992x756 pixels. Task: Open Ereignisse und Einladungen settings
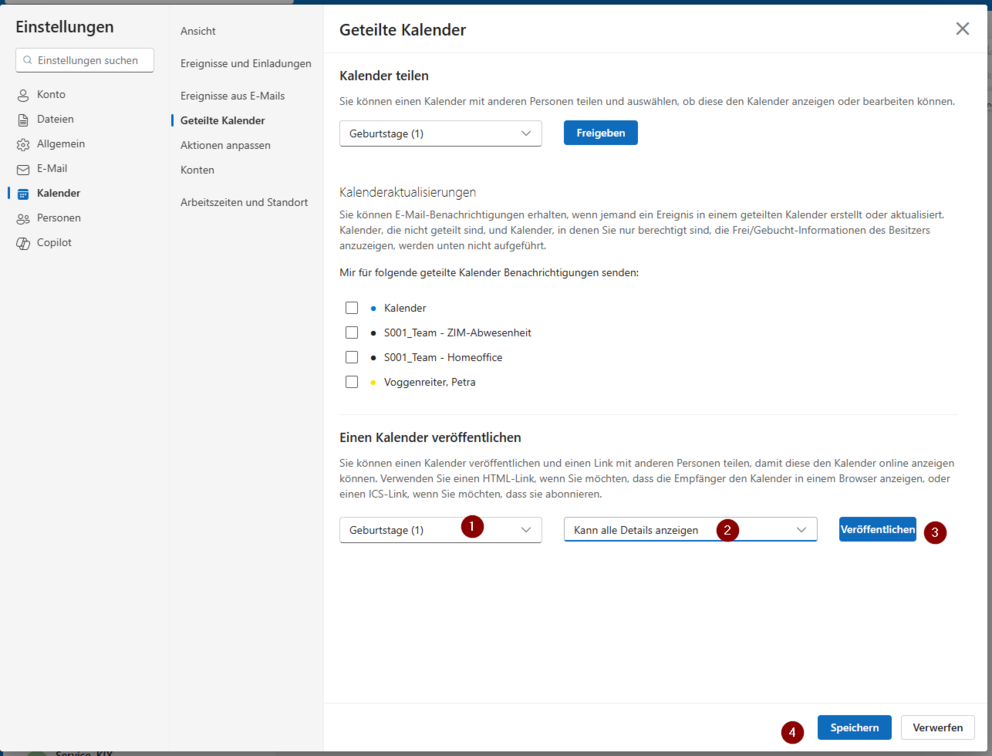[x=246, y=64]
